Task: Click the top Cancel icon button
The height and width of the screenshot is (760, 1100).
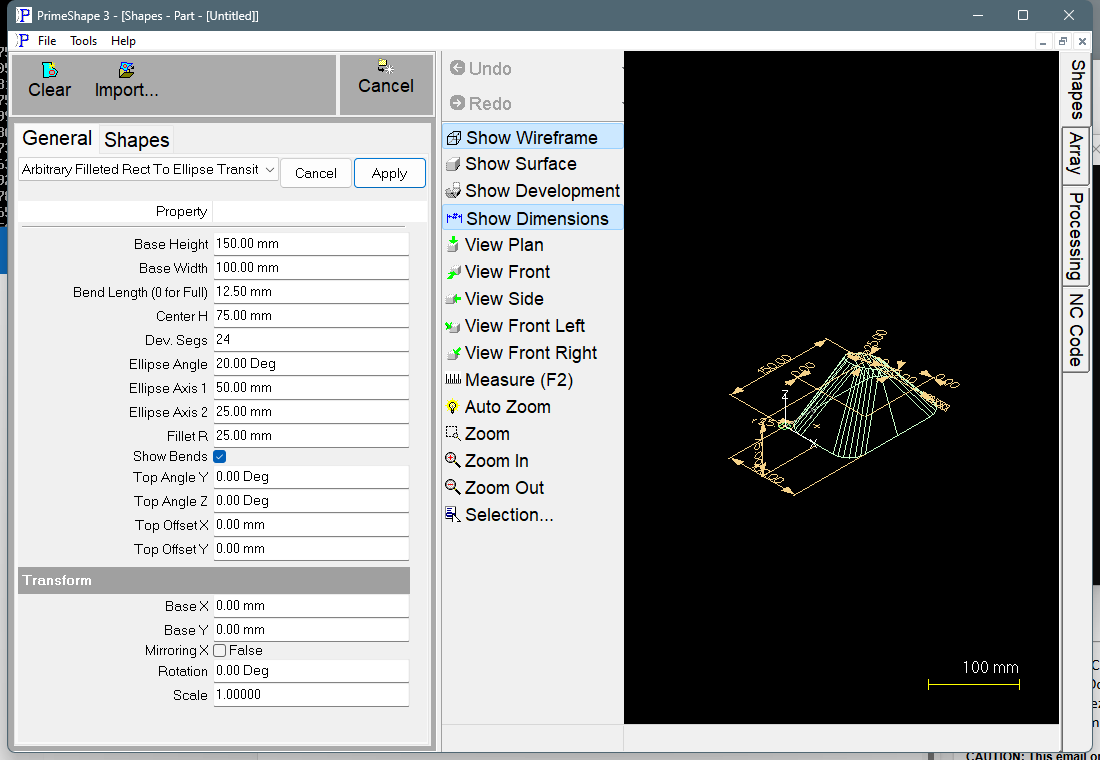Action: (386, 76)
